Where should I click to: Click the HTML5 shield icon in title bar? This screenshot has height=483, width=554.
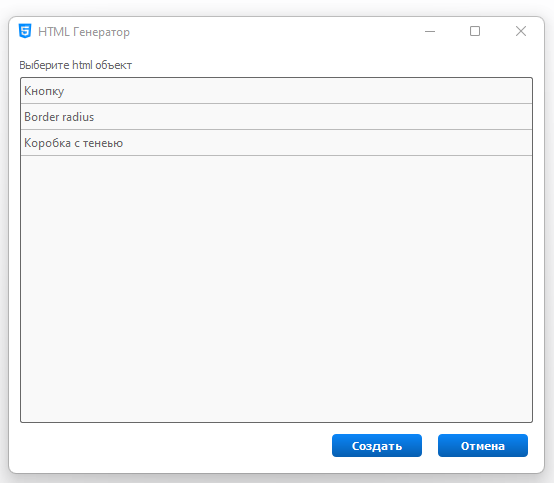[x=25, y=31]
